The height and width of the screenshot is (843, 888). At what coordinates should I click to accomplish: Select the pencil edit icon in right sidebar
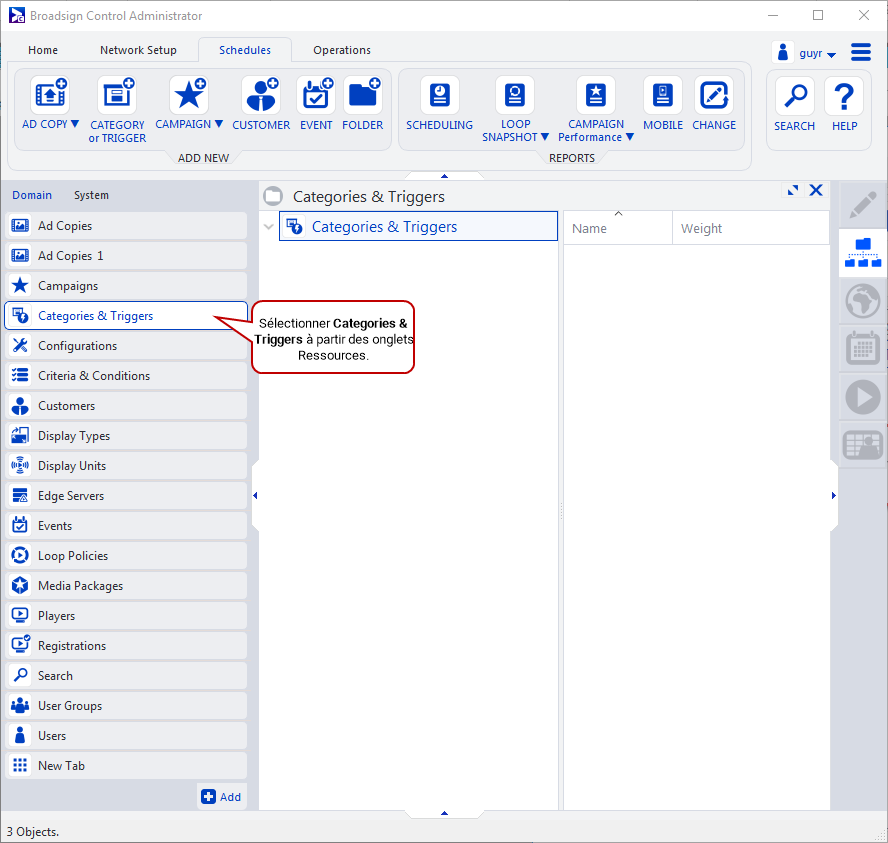point(861,205)
